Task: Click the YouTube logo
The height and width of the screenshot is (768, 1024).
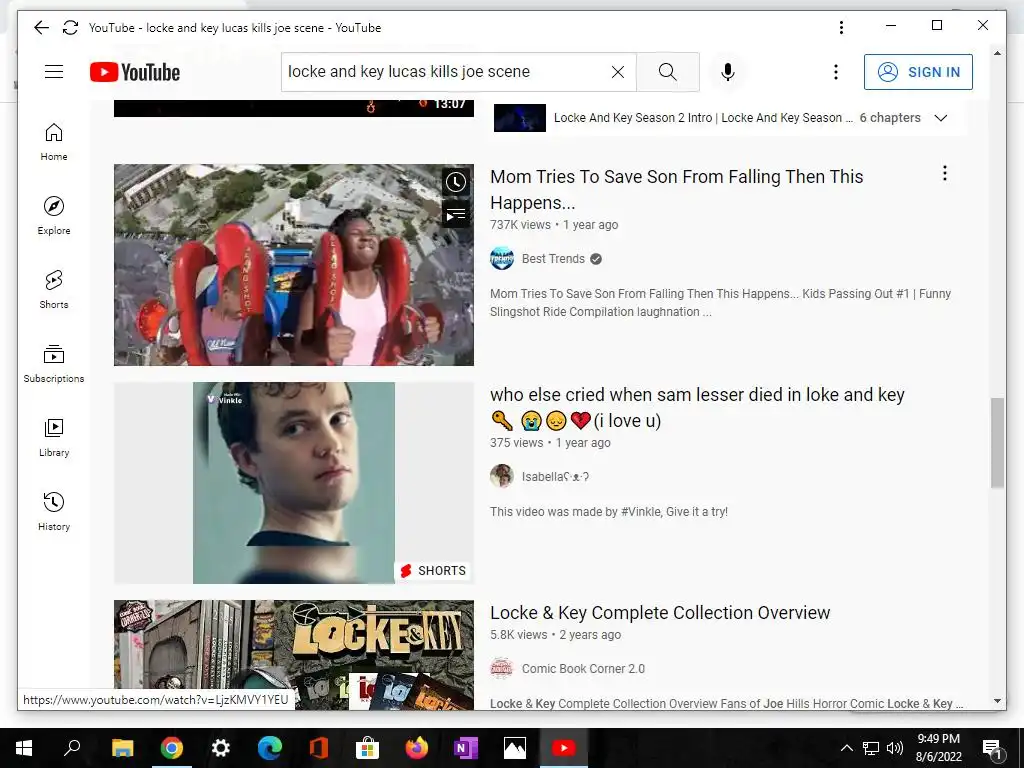Action: click(x=135, y=72)
